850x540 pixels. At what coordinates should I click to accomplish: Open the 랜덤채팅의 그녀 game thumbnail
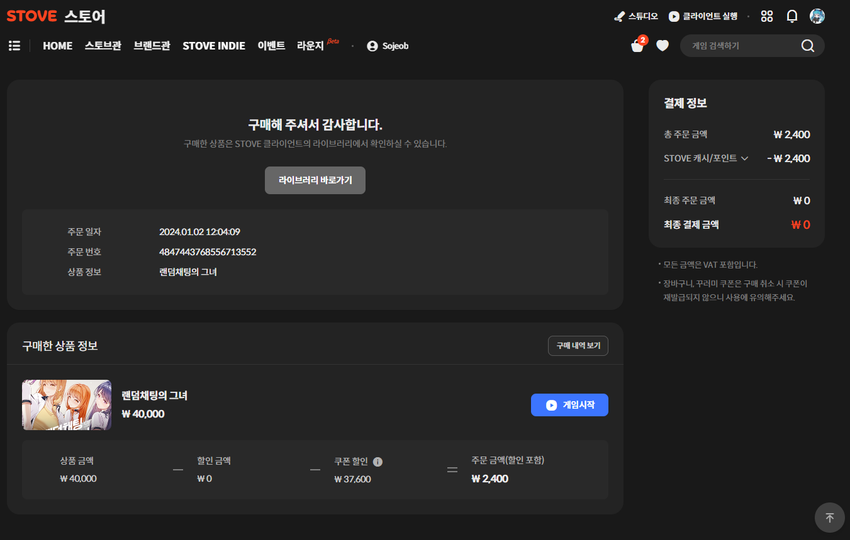[67, 405]
